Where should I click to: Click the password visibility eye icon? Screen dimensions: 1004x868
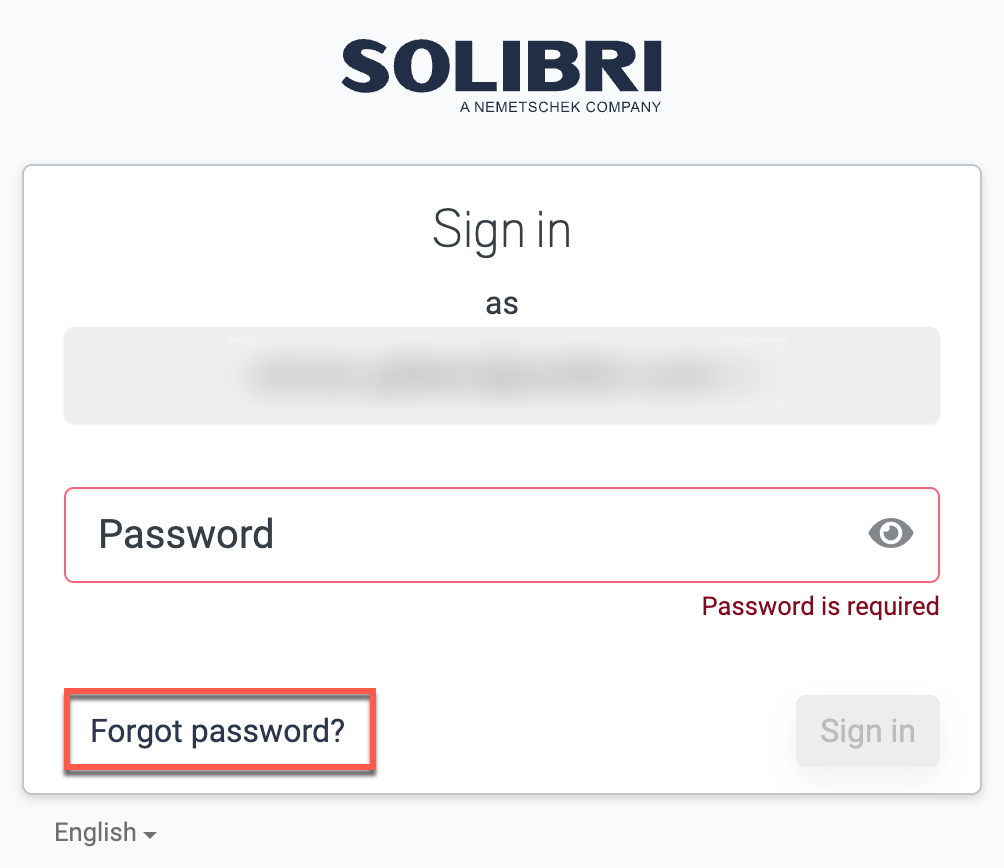[889, 535]
